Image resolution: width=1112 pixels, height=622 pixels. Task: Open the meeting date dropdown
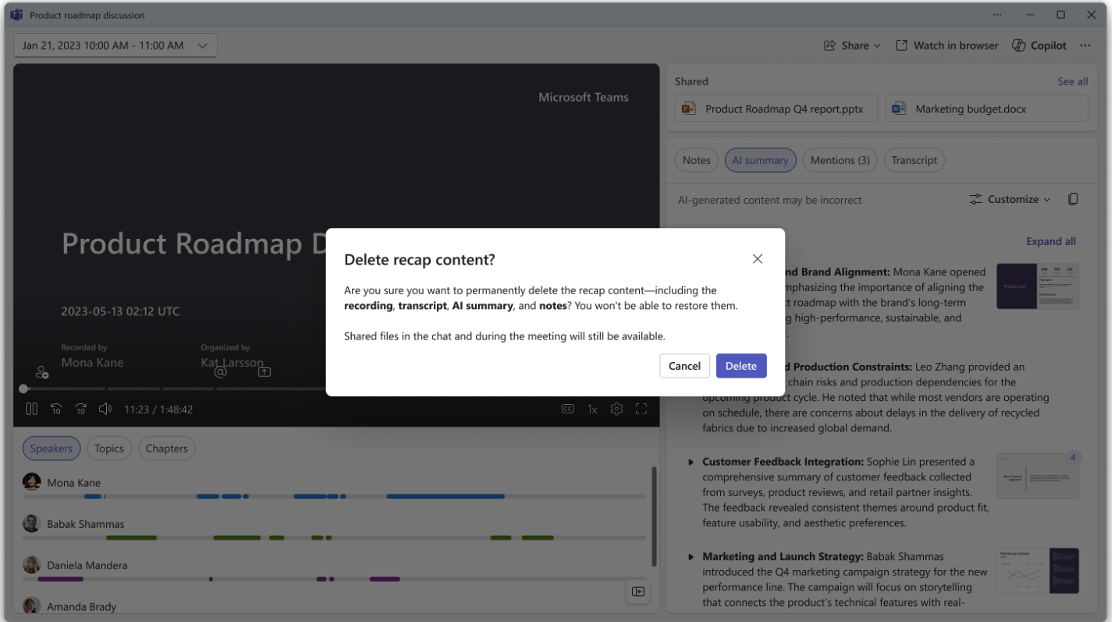[x=115, y=45]
